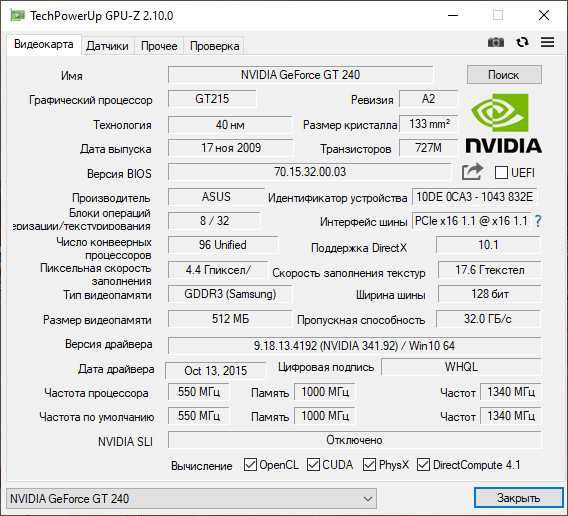The image size is (568, 516).
Task: Click the refresh arrows icon
Action: point(522,42)
